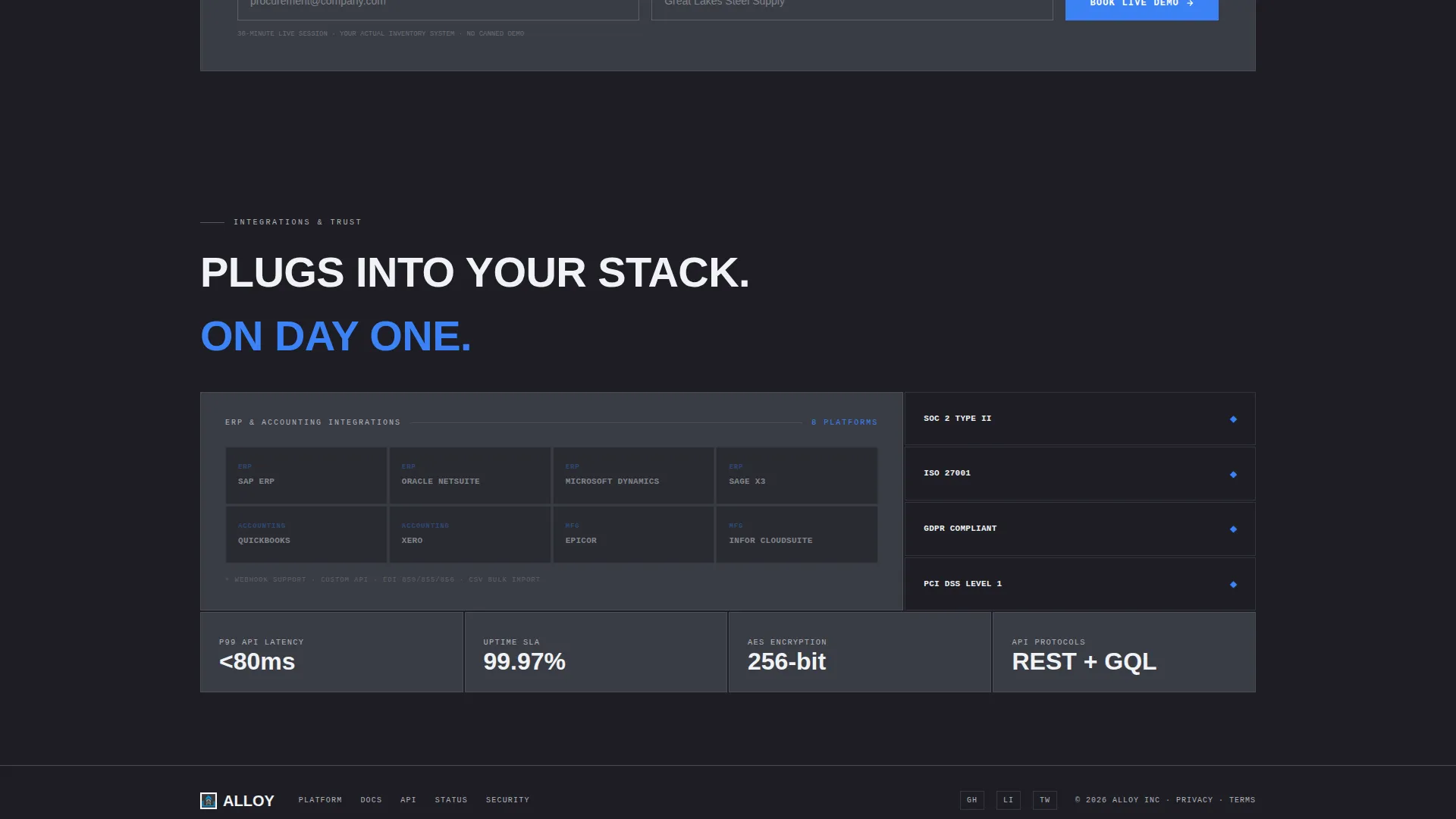1456x819 pixels.
Task: Click the diamond icon beside ISO 27001
Action: point(1233,475)
